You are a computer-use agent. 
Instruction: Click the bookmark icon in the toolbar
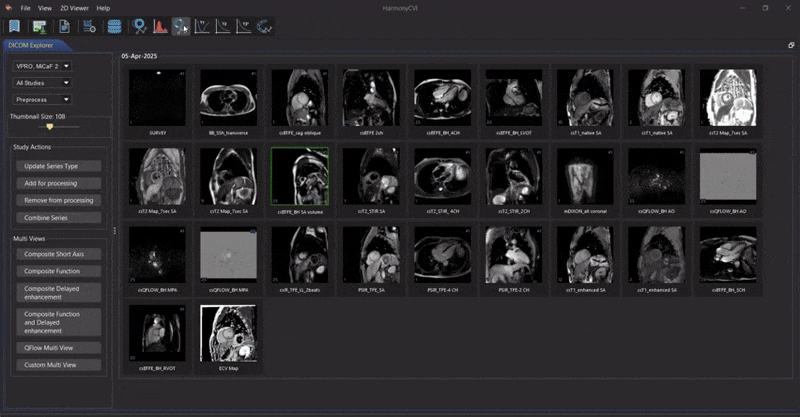click(x=14, y=27)
